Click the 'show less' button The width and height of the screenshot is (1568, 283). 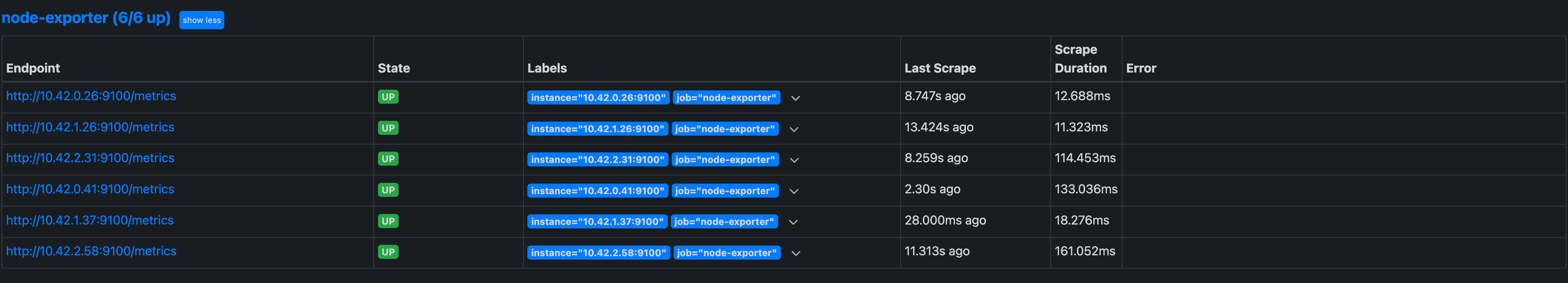click(202, 20)
